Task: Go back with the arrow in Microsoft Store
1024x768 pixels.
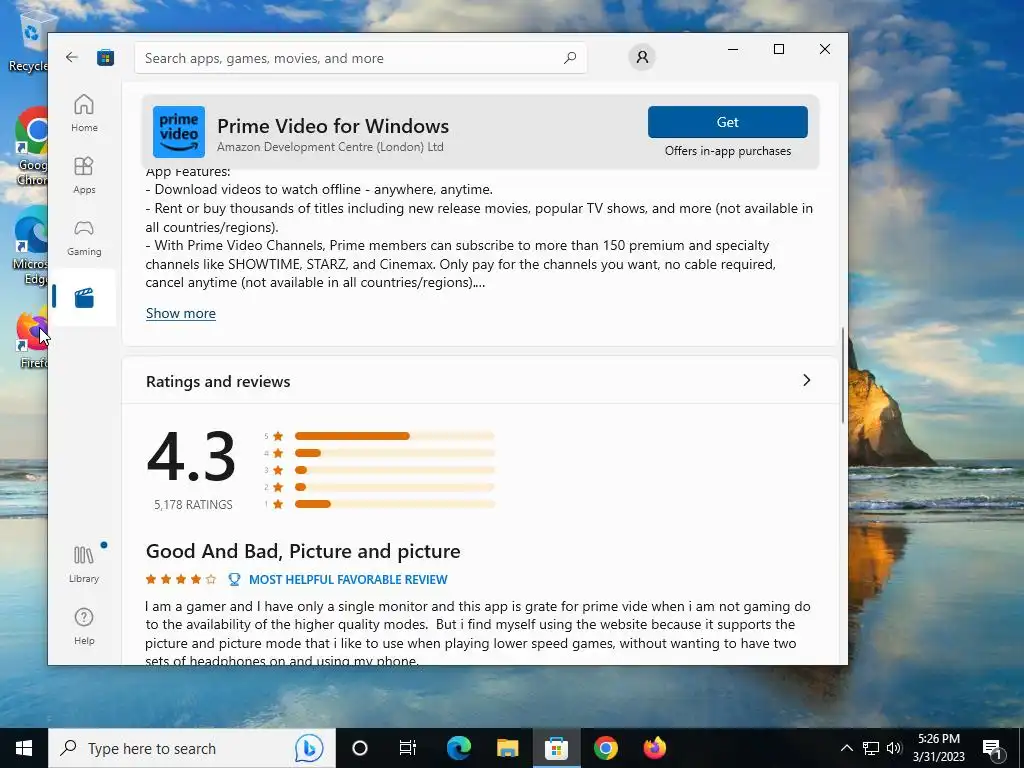Action: click(72, 57)
